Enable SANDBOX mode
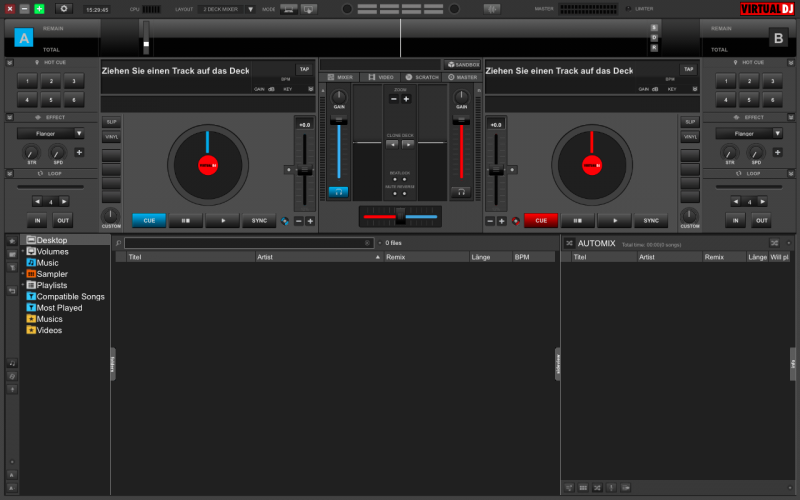The width and height of the screenshot is (800, 500). (462, 64)
